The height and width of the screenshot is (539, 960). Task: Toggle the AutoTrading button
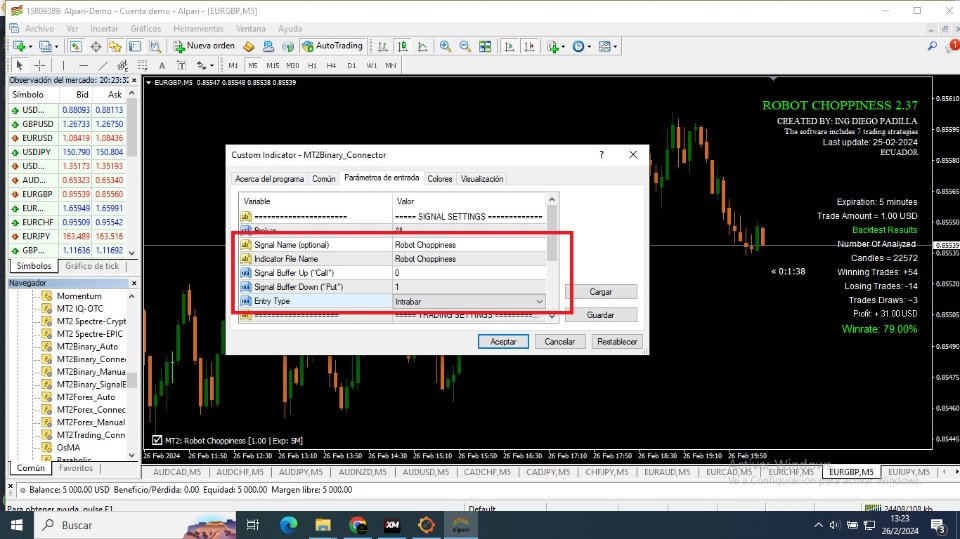pyautogui.click(x=332, y=46)
